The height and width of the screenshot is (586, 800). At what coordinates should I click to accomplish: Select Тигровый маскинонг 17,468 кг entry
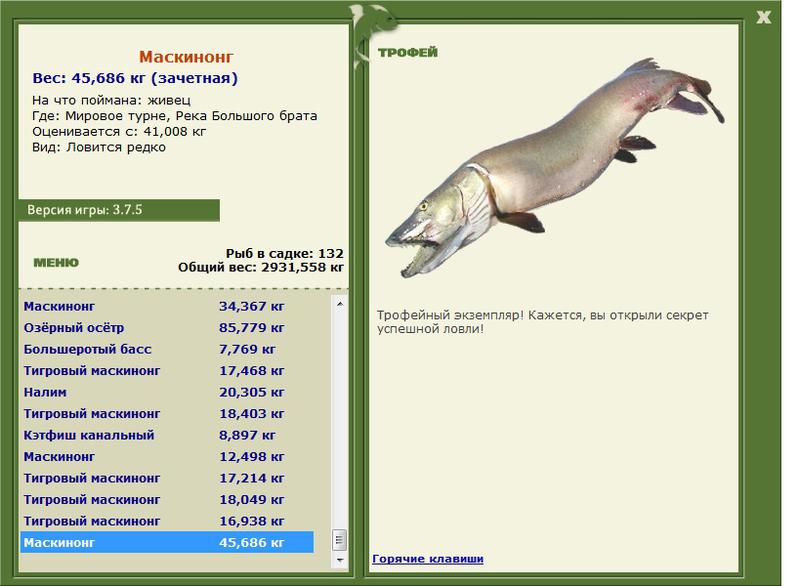[167, 371]
